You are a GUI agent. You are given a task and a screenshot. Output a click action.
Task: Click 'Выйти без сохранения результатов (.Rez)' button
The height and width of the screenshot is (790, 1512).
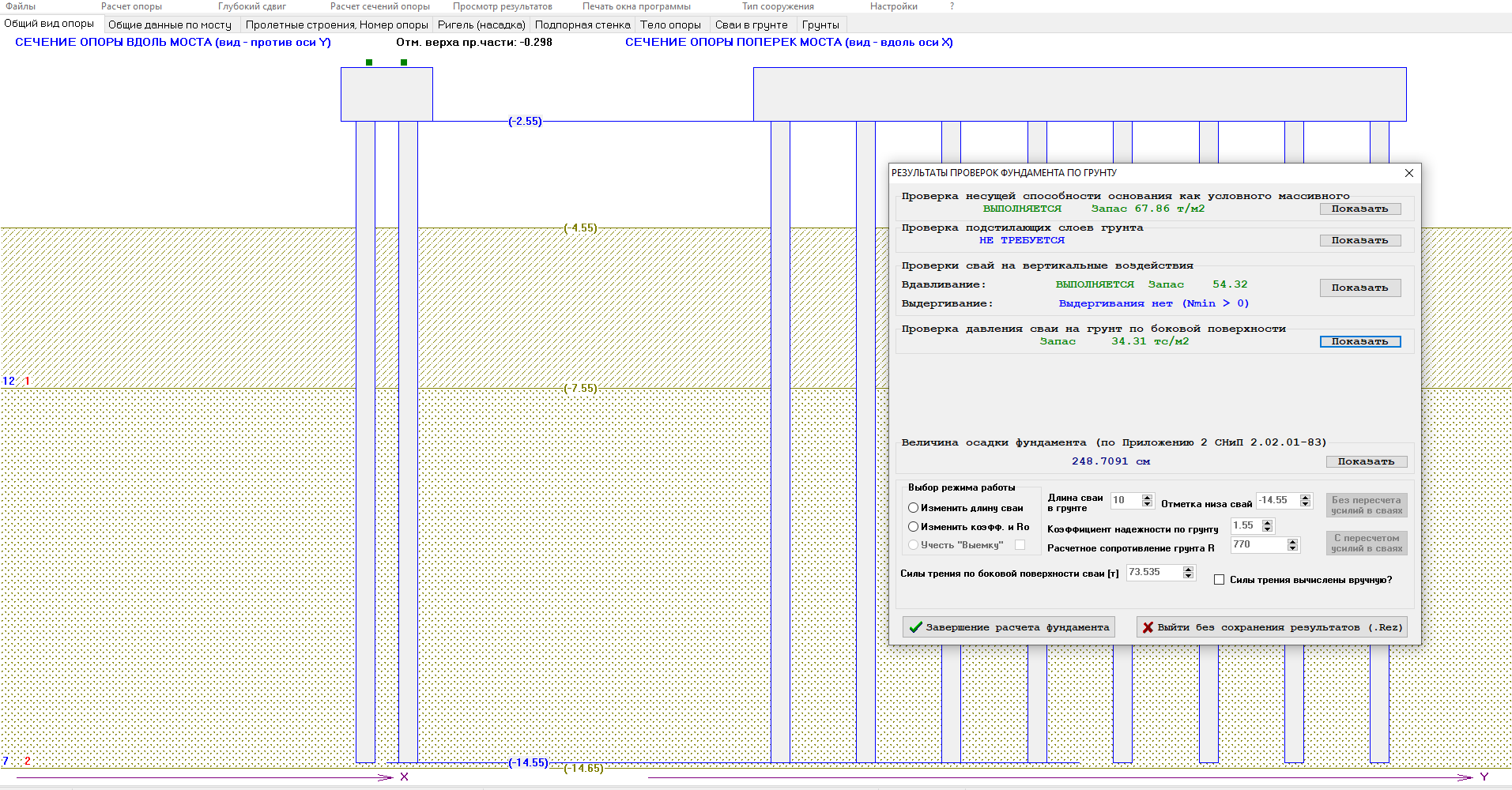(1272, 627)
